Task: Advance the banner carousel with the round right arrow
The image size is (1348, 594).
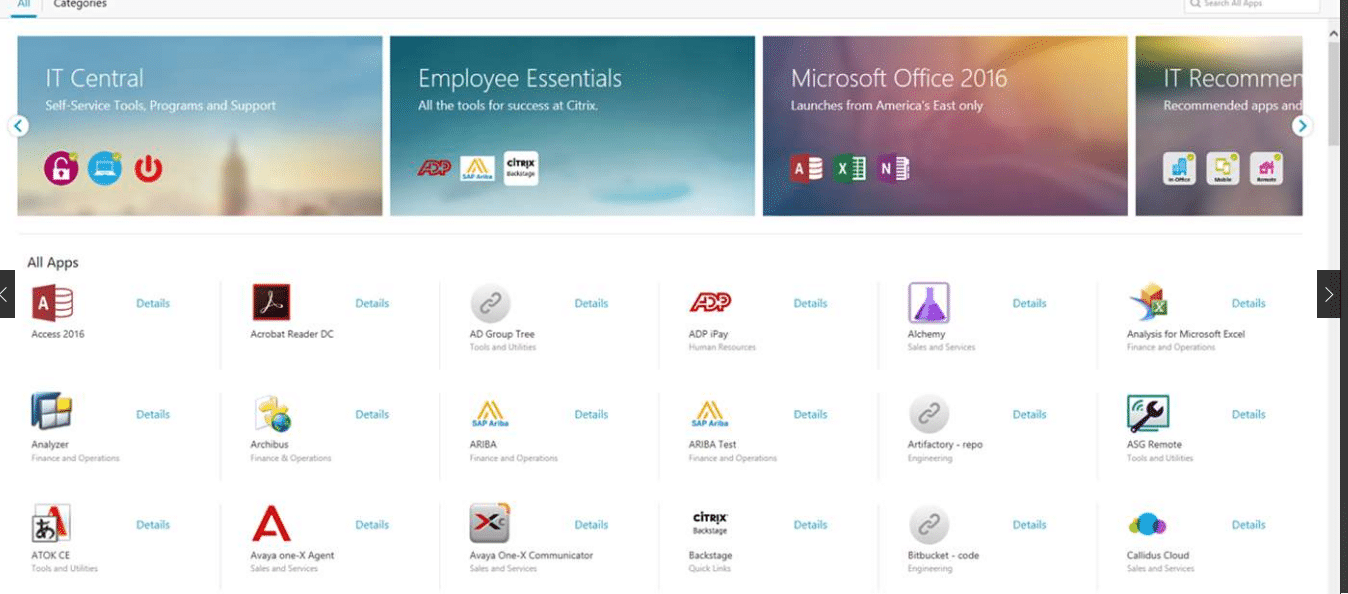Action: coord(1302,126)
